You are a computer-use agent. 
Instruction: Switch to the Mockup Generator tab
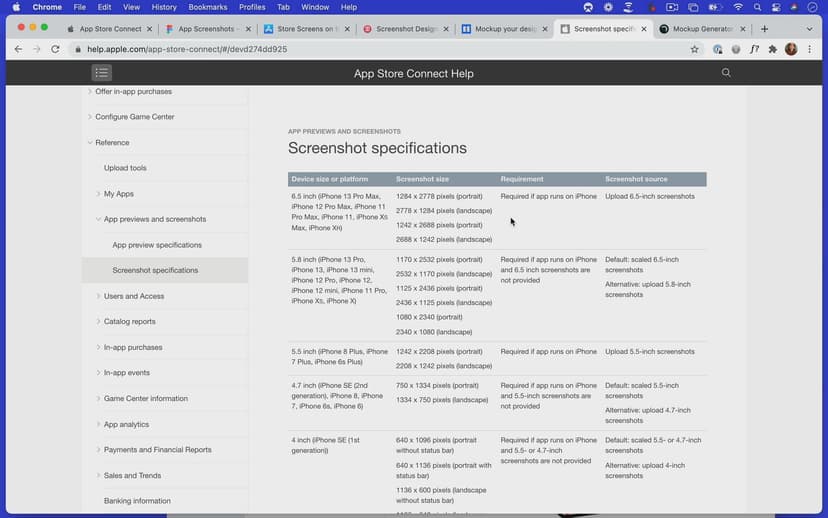click(x=700, y=29)
